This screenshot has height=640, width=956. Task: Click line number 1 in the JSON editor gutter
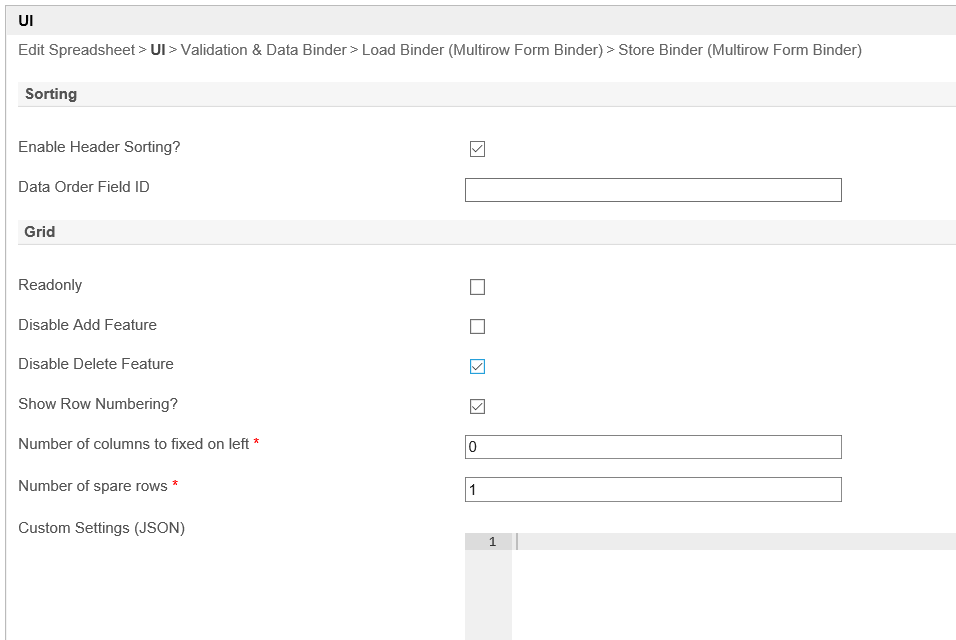tap(490, 542)
